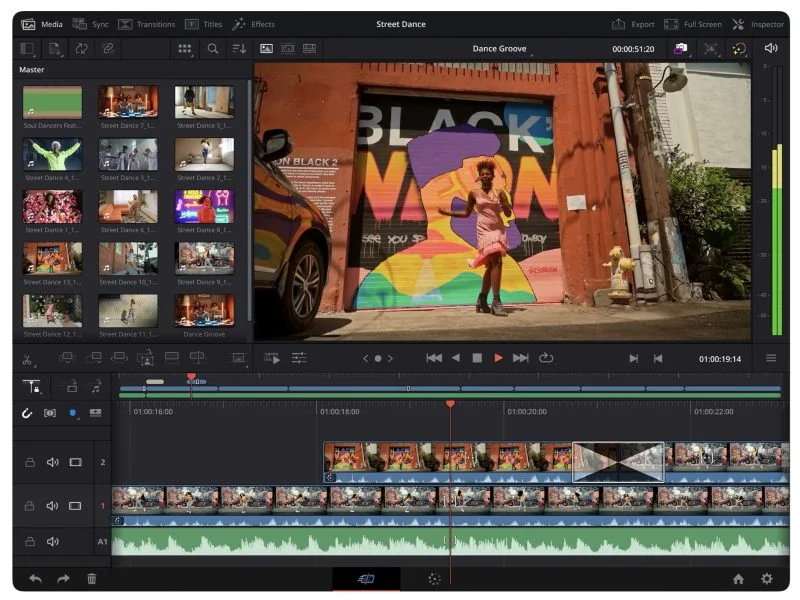Lock video track 2
The image size is (800, 600).
tap(30, 462)
